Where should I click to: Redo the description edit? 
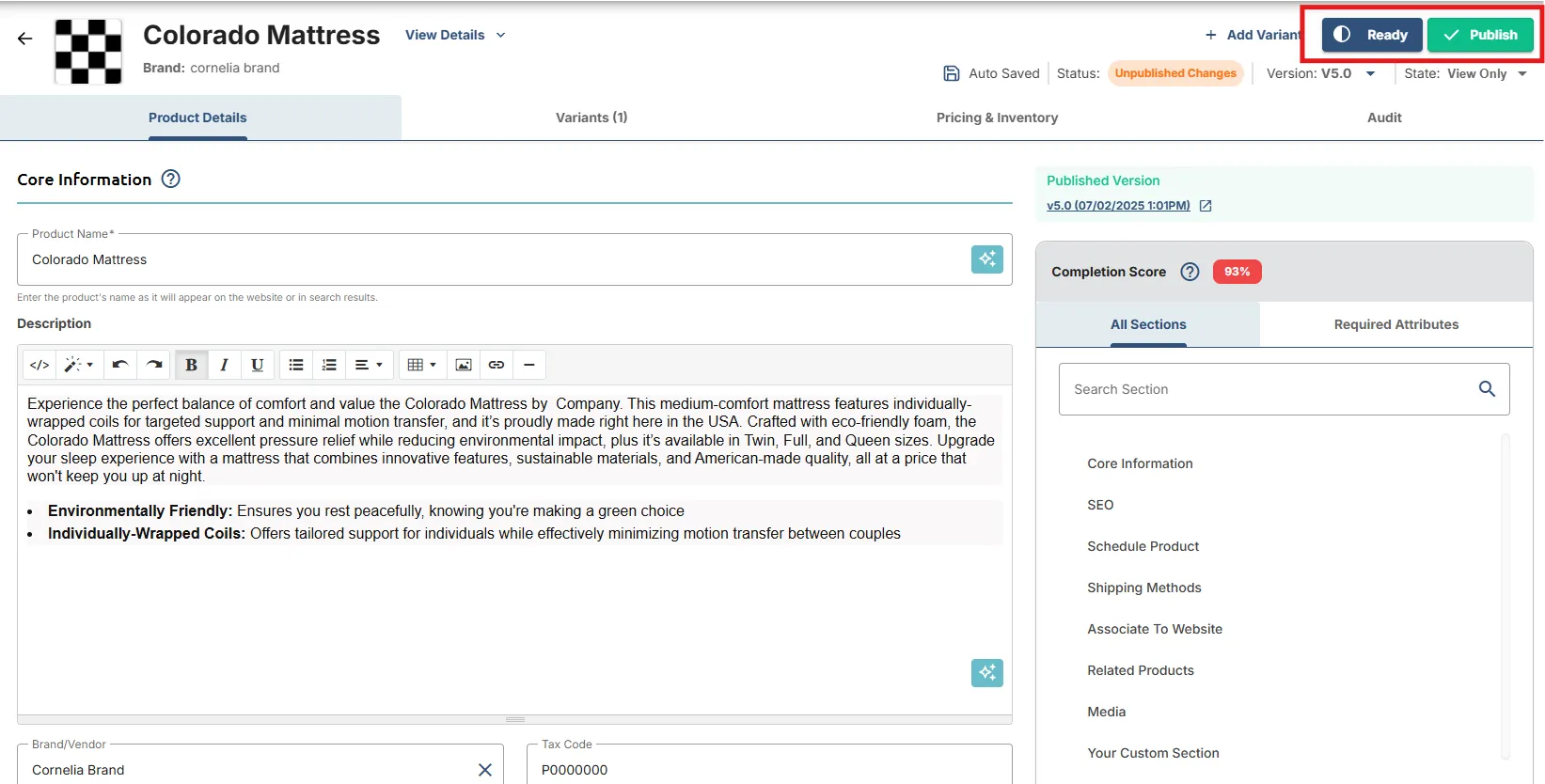click(x=154, y=365)
